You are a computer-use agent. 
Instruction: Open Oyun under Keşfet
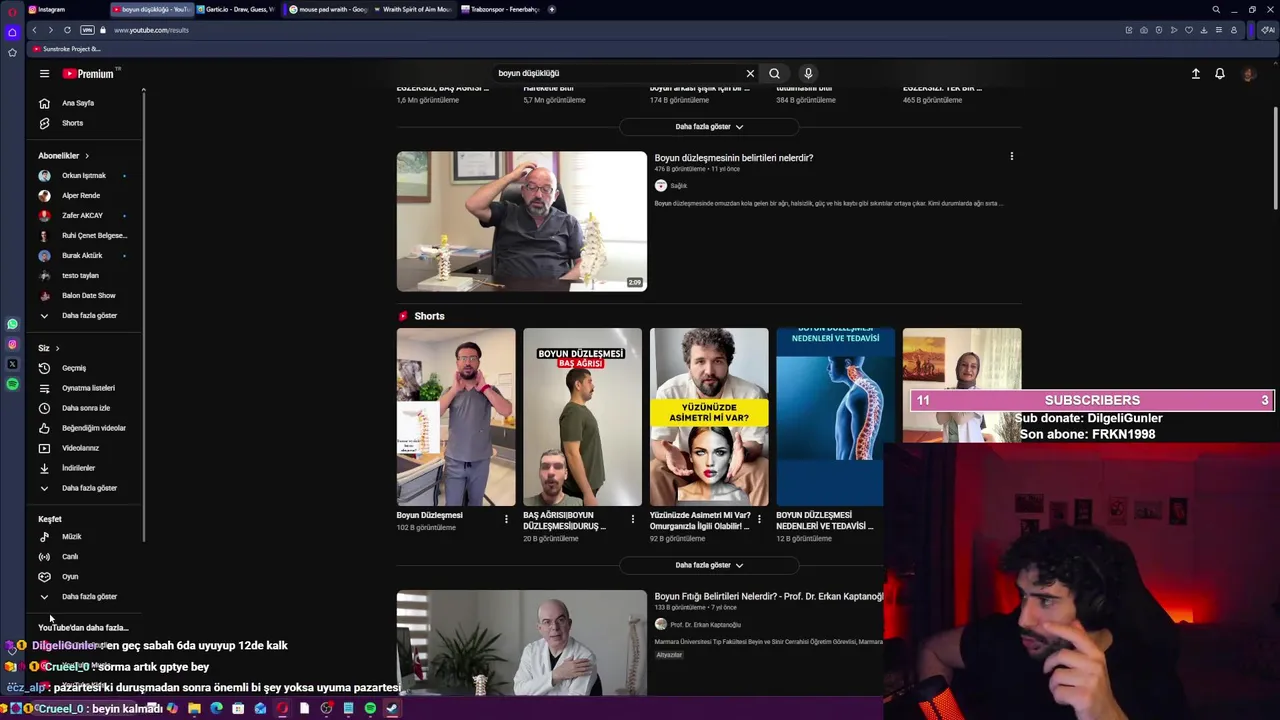click(x=70, y=577)
